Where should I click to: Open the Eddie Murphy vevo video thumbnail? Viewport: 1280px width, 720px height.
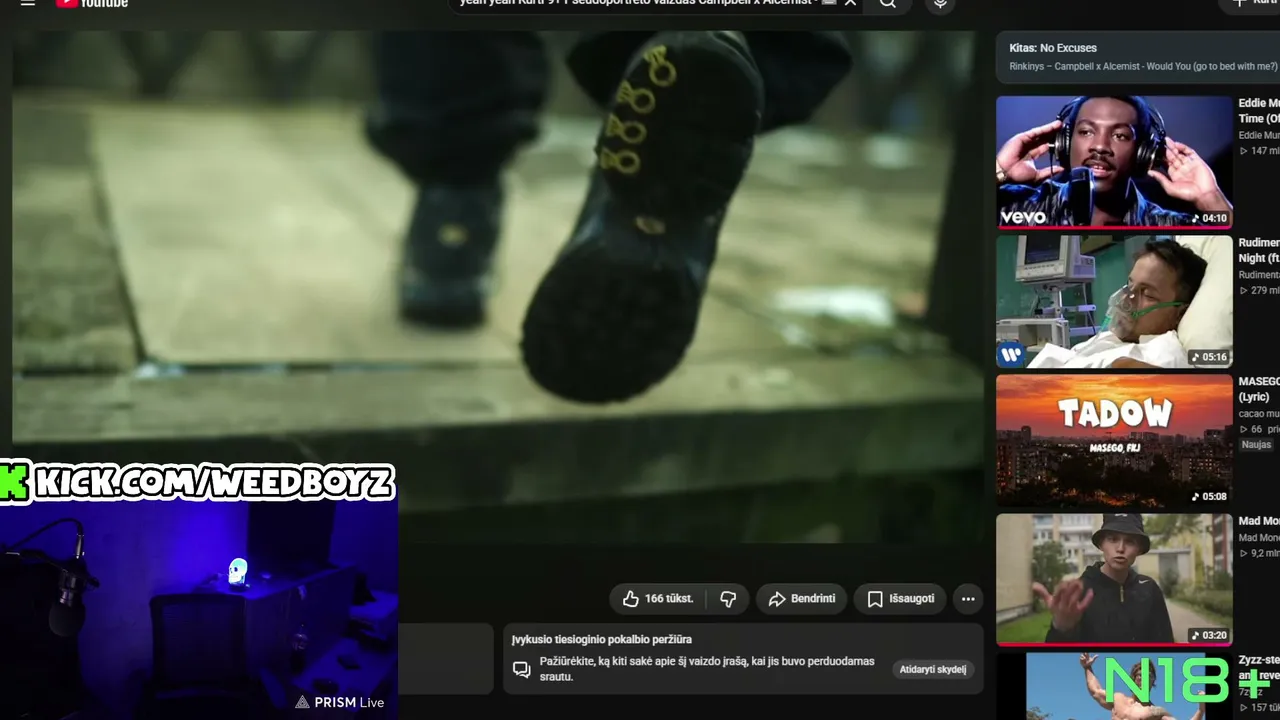click(x=1114, y=162)
